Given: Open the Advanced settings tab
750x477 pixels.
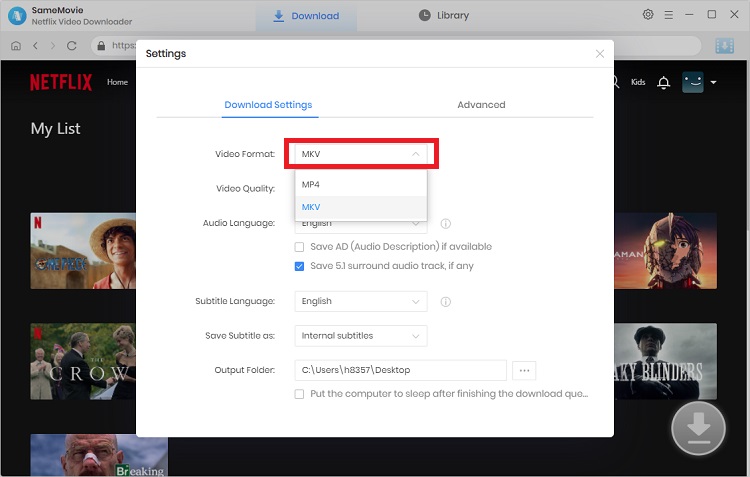Looking at the screenshot, I should [x=481, y=105].
